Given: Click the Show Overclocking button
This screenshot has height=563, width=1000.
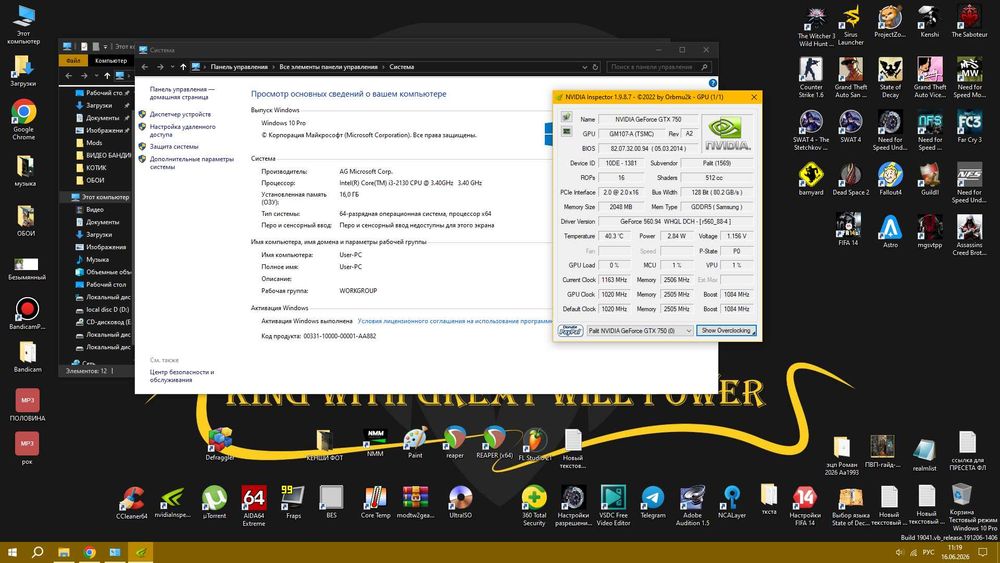Looking at the screenshot, I should [726, 331].
